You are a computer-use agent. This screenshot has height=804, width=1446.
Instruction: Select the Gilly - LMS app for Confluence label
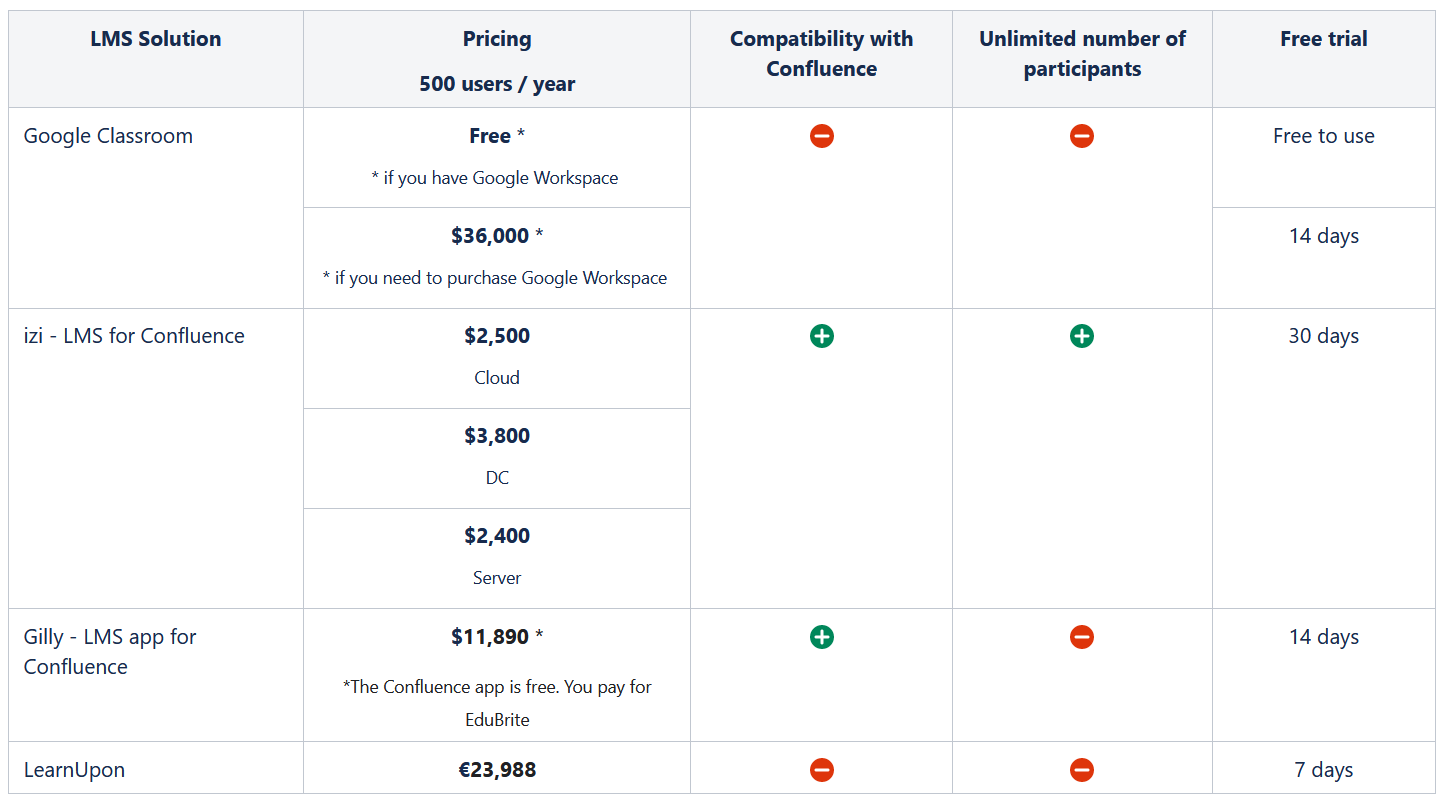pos(110,652)
